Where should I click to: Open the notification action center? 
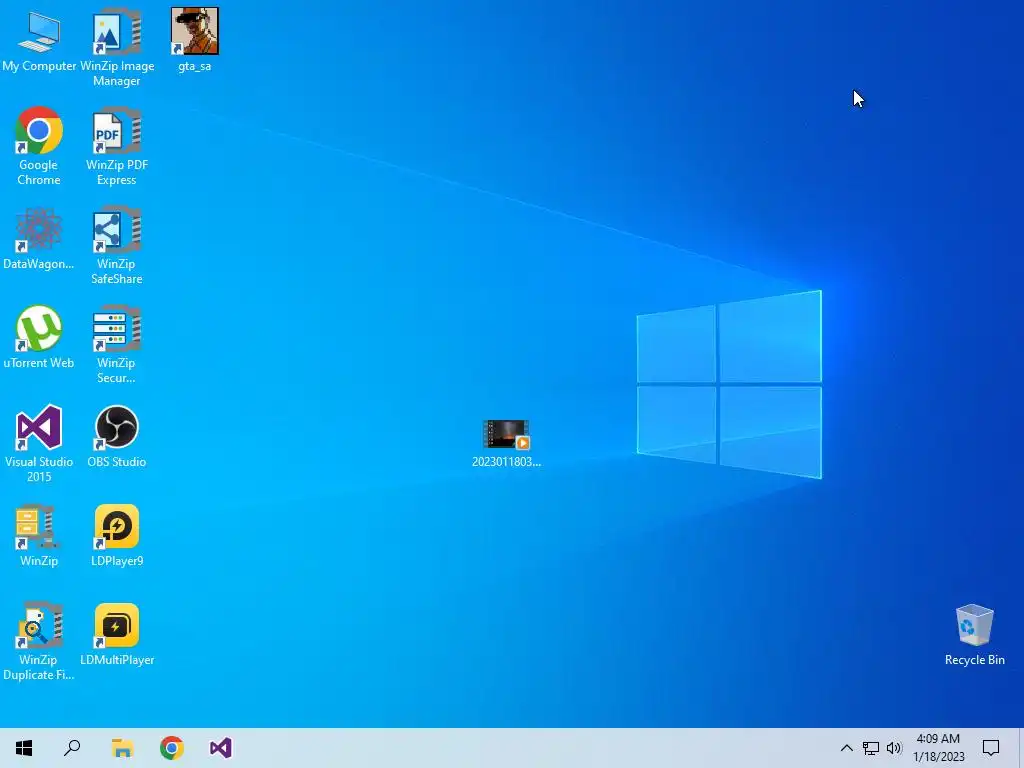point(991,748)
